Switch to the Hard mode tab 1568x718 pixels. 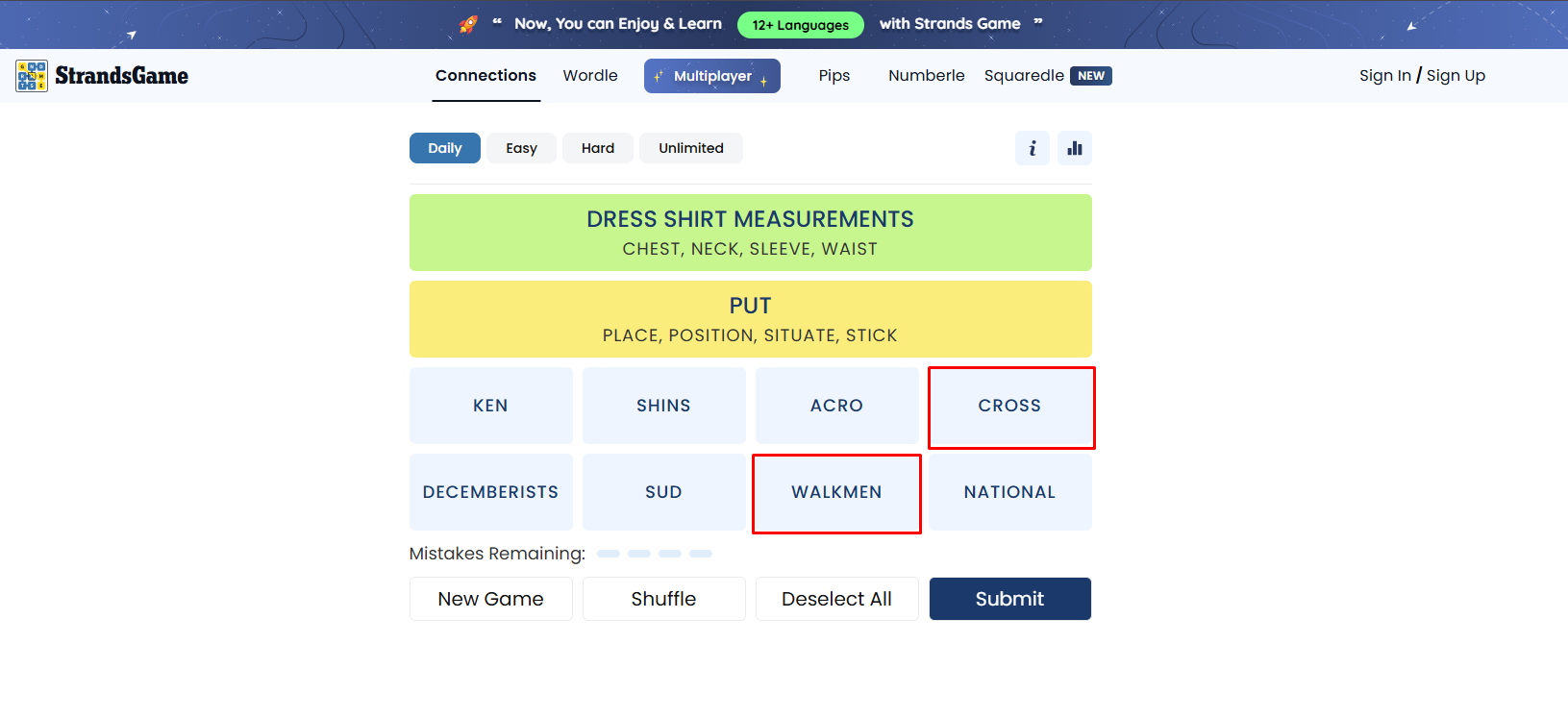[x=597, y=148]
